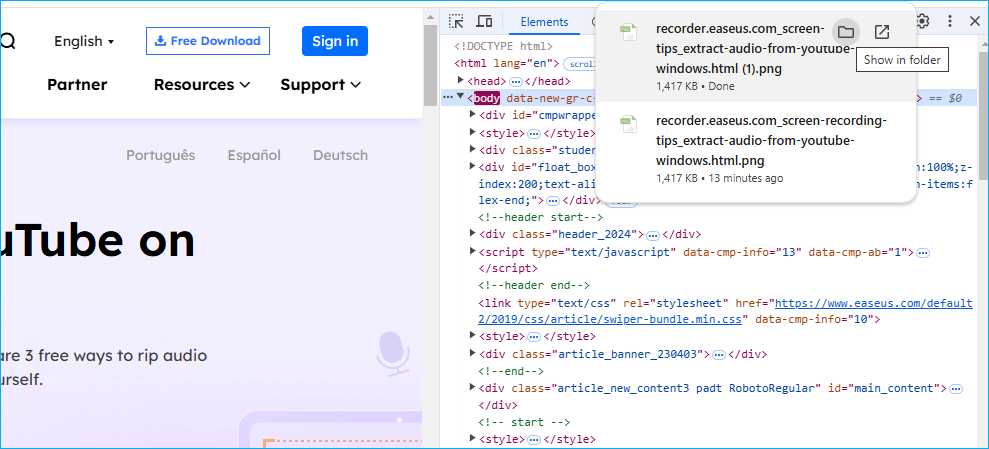Click the 'uTube on' heading text

(97, 240)
